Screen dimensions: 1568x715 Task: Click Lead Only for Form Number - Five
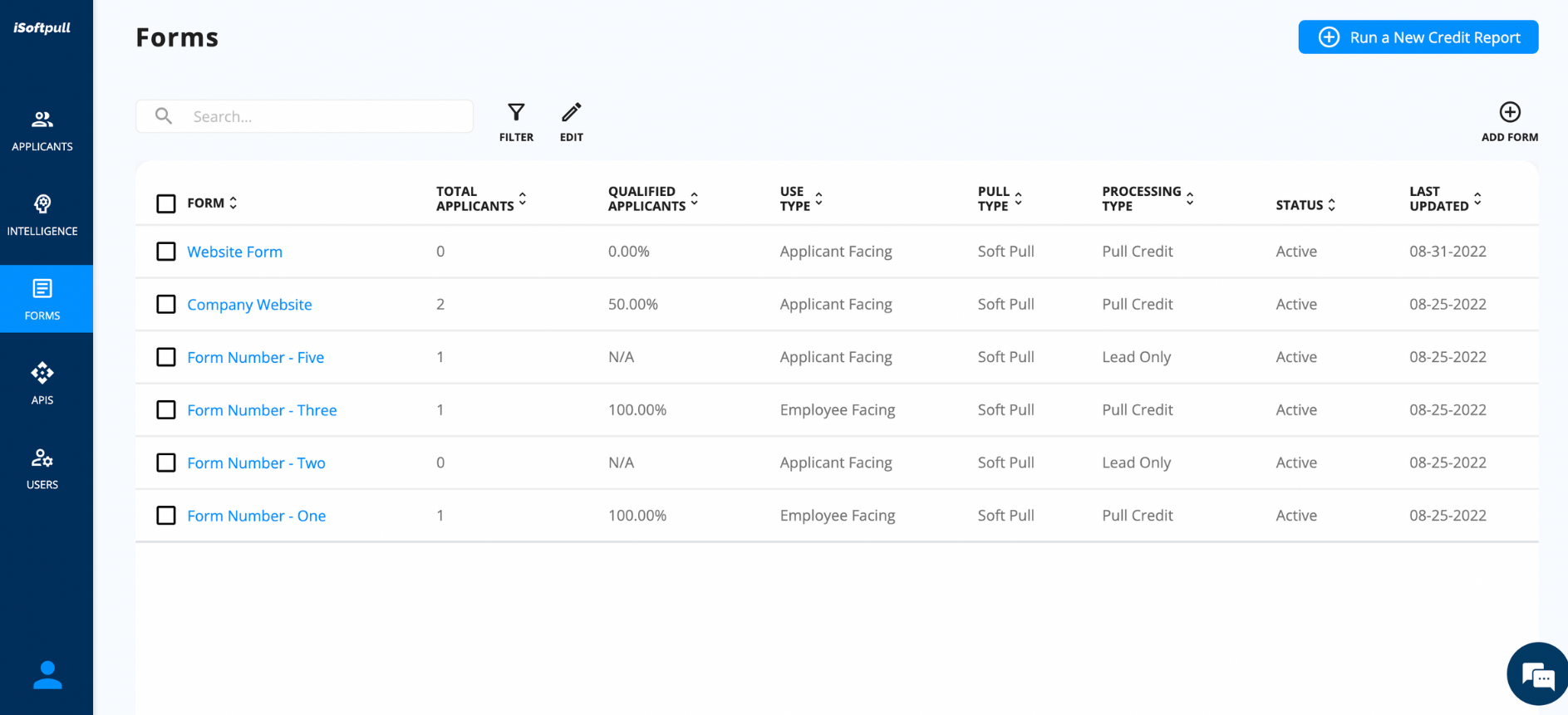(1136, 357)
